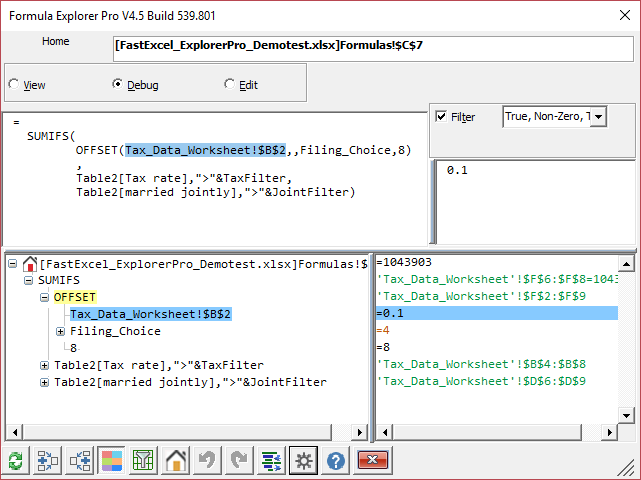Screen dimensions: 641x480
Task: Open settings with the gear icon
Action: (303, 461)
